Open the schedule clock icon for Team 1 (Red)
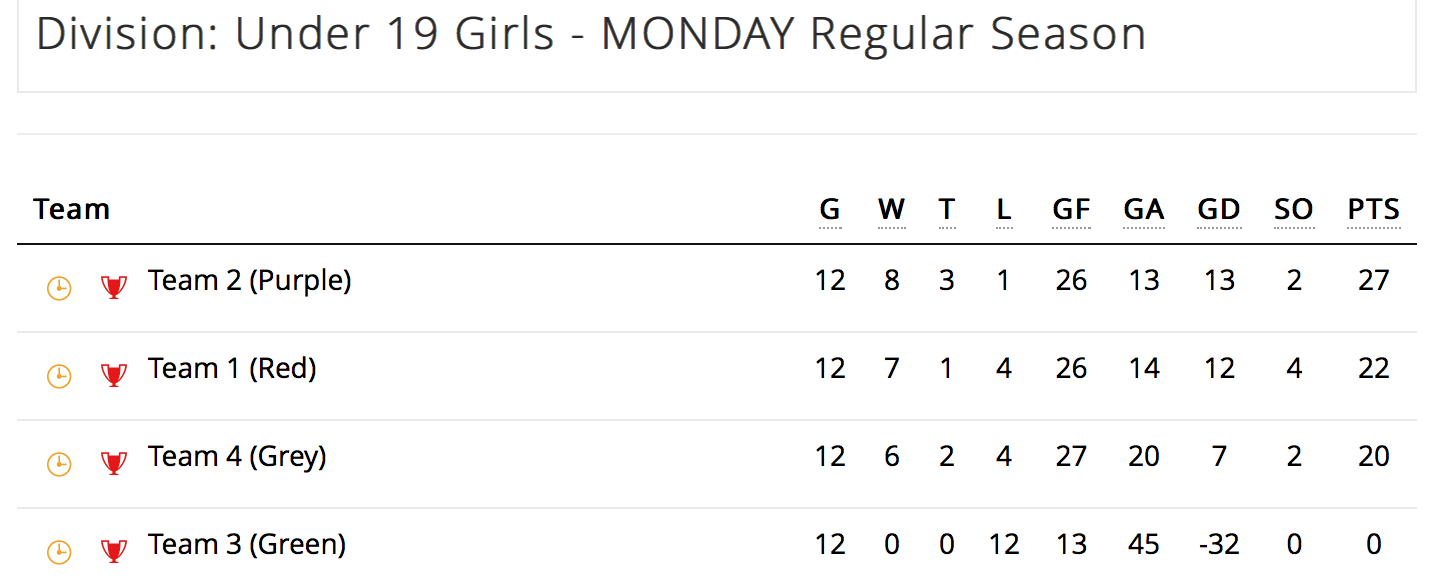 click(x=60, y=376)
